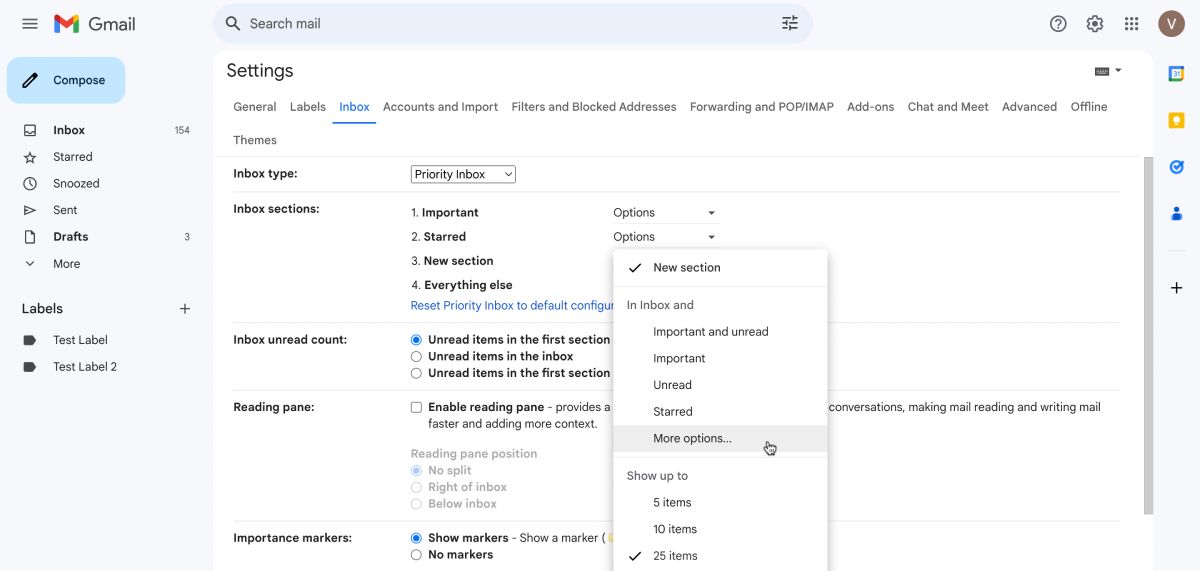
Task: Open the Inbox type dropdown
Action: 463,175
